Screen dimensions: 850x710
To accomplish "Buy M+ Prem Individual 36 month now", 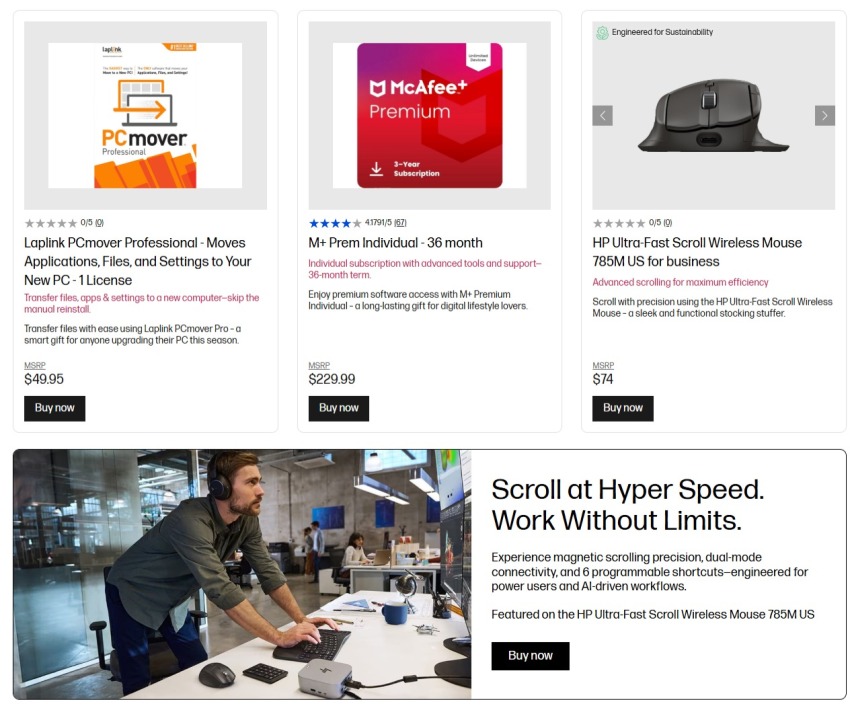I will pos(339,408).
